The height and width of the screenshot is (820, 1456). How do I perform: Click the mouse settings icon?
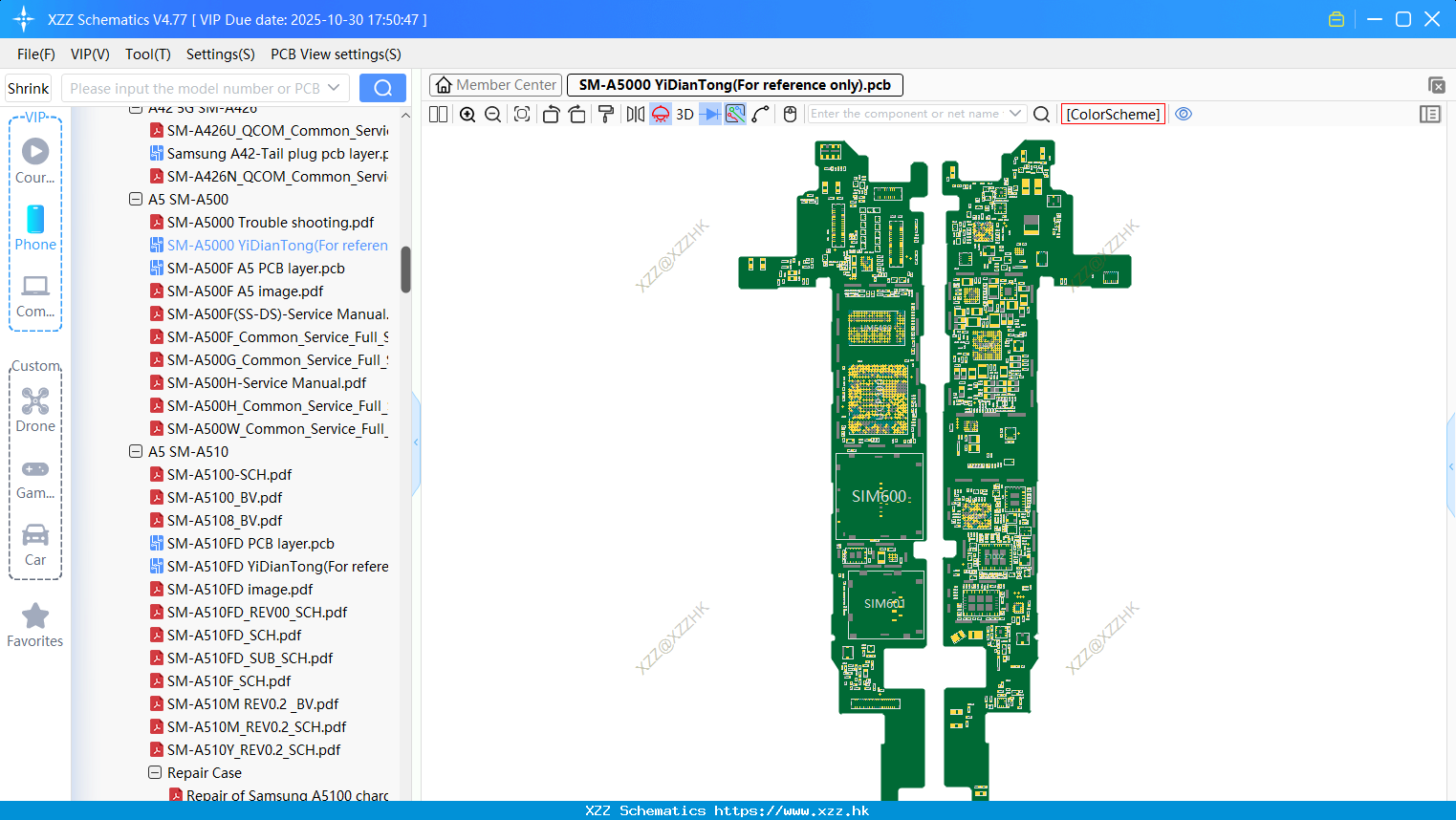(790, 115)
